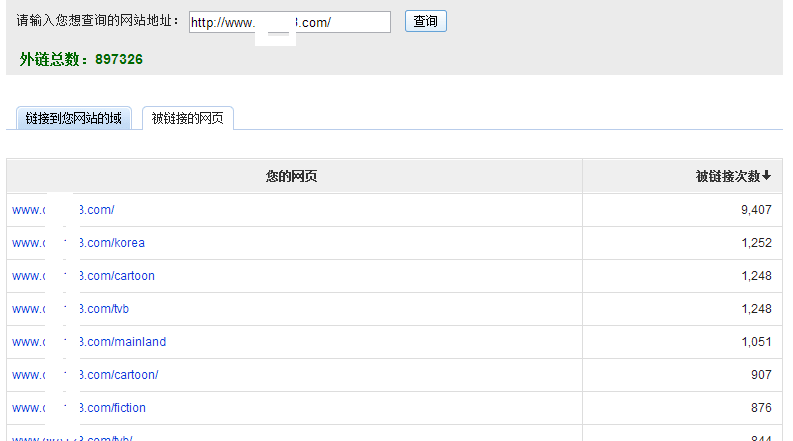793x441 pixels.
Task: Visit the /fiction page link
Action: click(79, 408)
